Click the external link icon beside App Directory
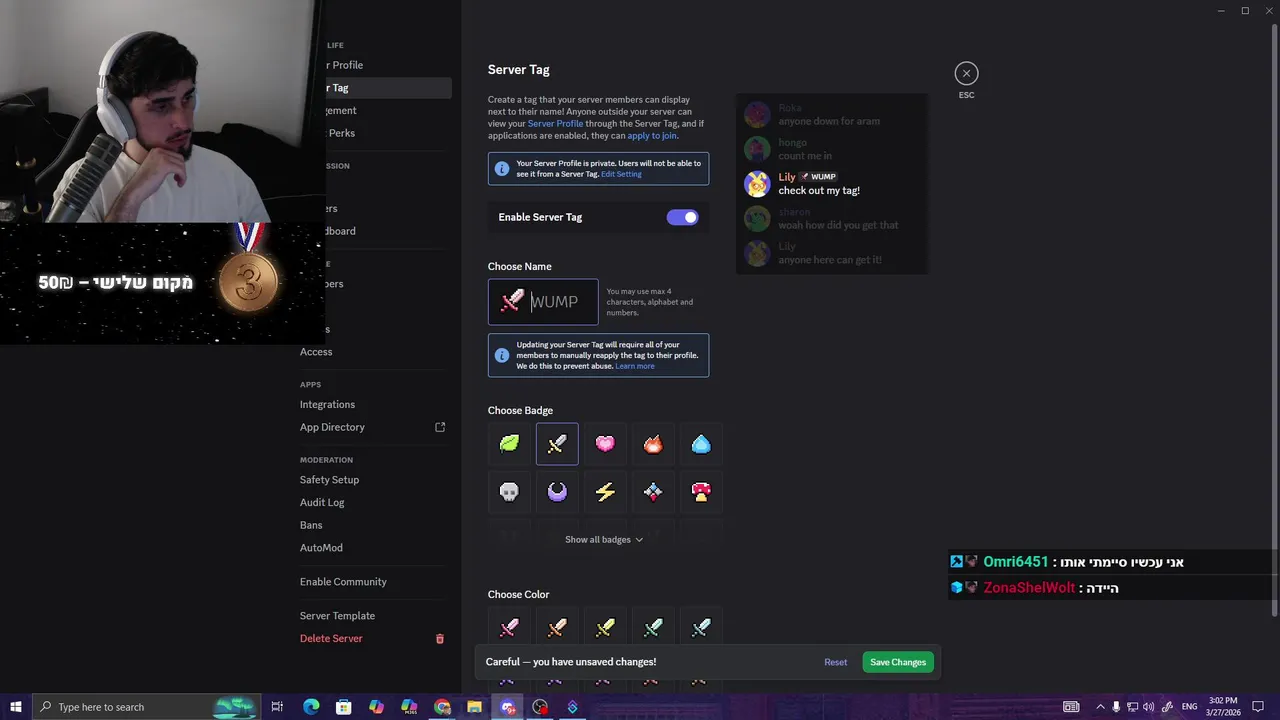This screenshot has width=1280, height=720. tap(440, 427)
